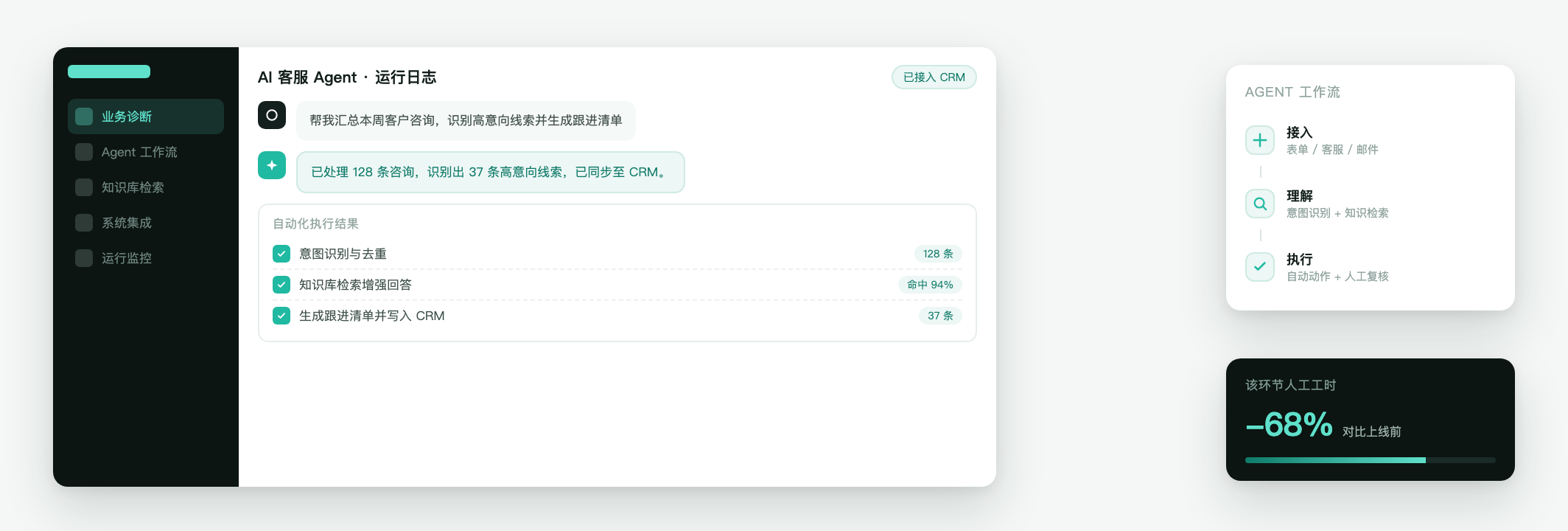Click the 理解 step title

click(1300, 196)
